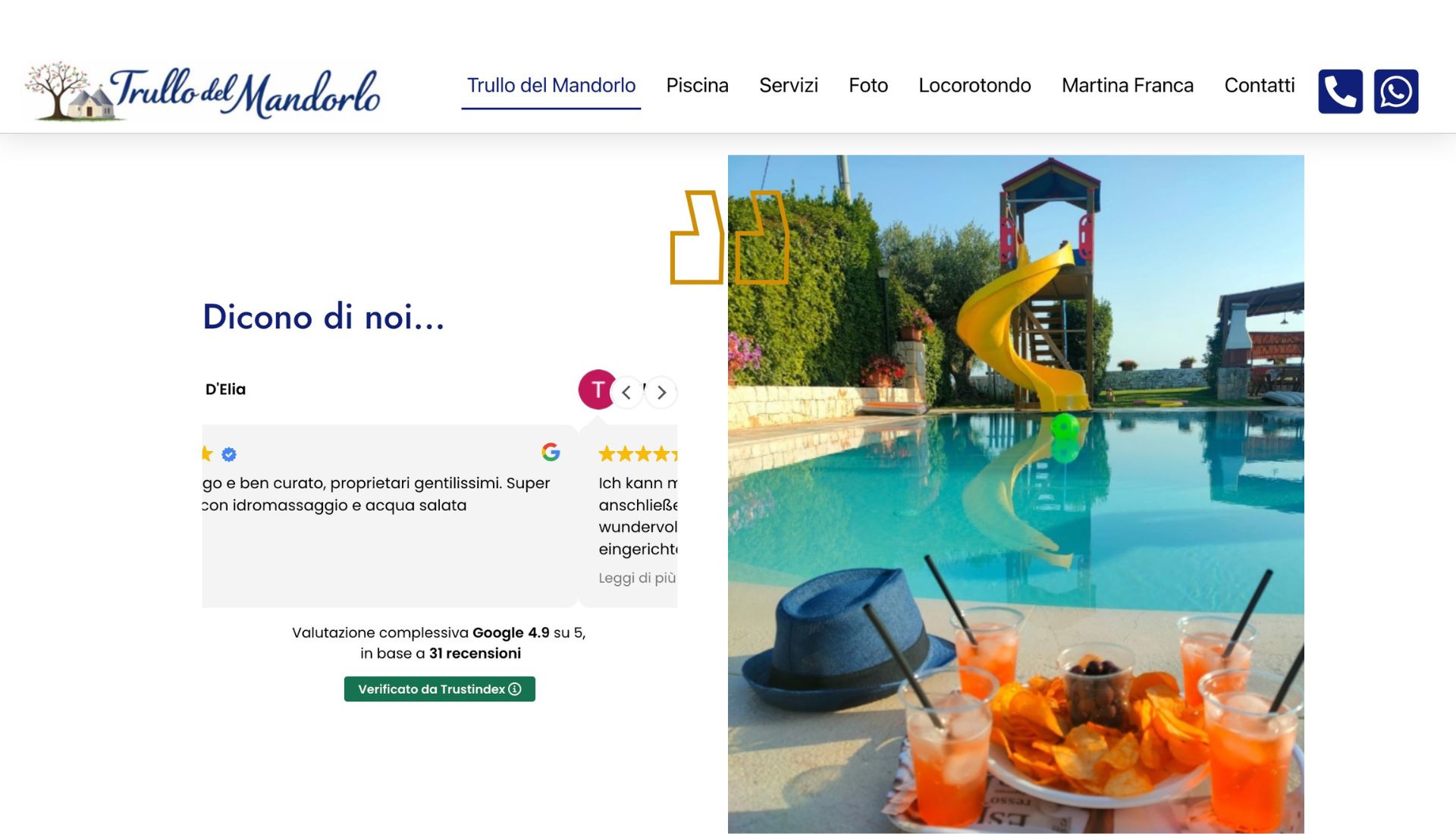Show the previous review with the left arrow
Viewport: 1456px width, 834px height.
(626, 392)
